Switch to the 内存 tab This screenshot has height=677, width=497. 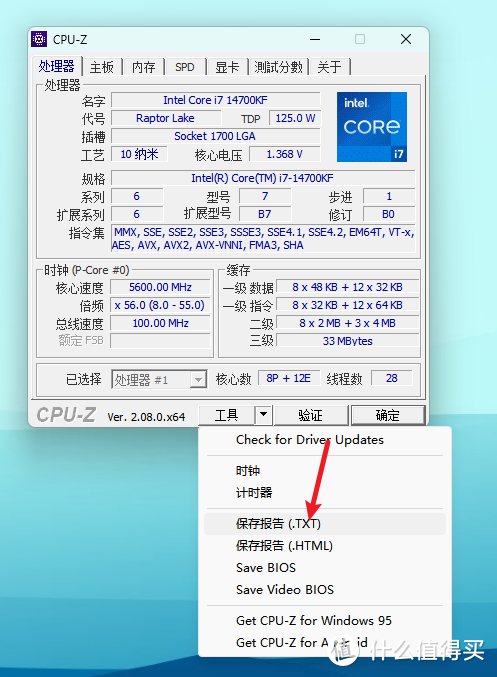(143, 67)
